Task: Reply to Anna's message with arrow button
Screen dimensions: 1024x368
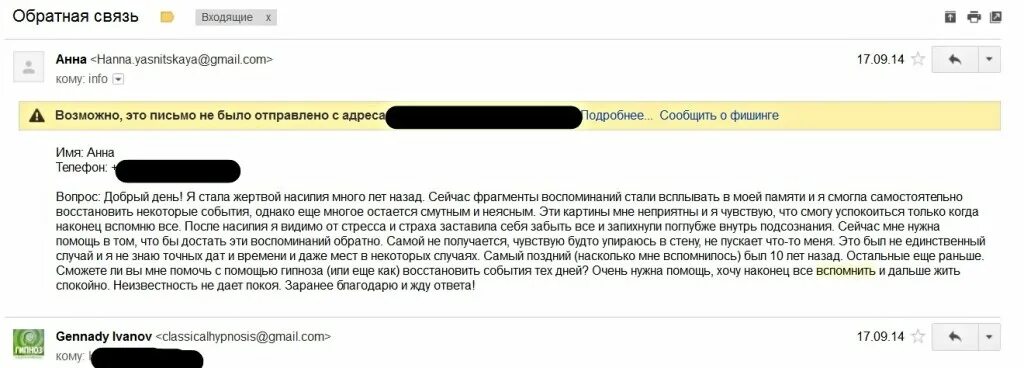Action: [x=955, y=59]
